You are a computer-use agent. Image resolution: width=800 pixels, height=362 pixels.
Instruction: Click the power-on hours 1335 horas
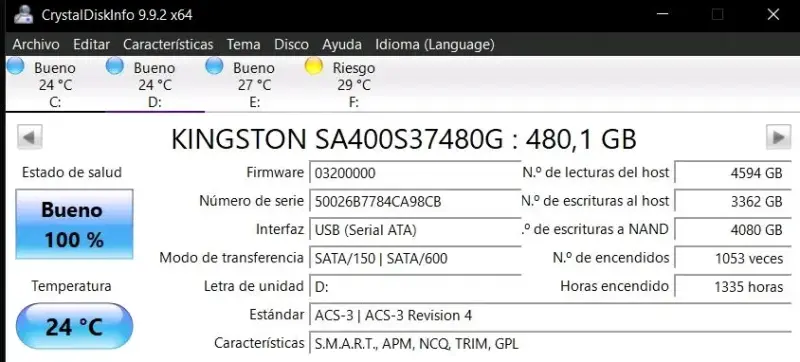tap(733, 287)
